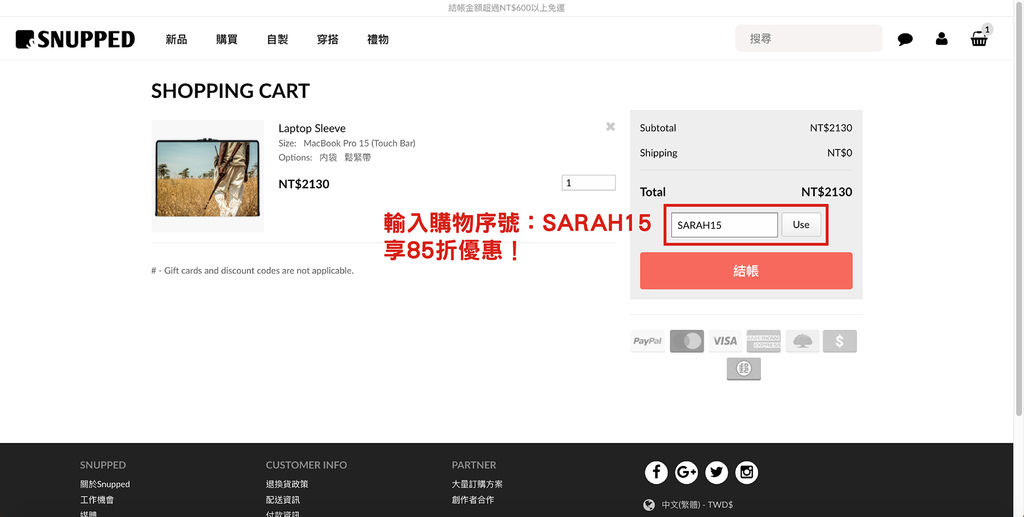The width and height of the screenshot is (1024, 517).
Task: Click the Size: MacBook Pro 15 text
Action: click(347, 143)
